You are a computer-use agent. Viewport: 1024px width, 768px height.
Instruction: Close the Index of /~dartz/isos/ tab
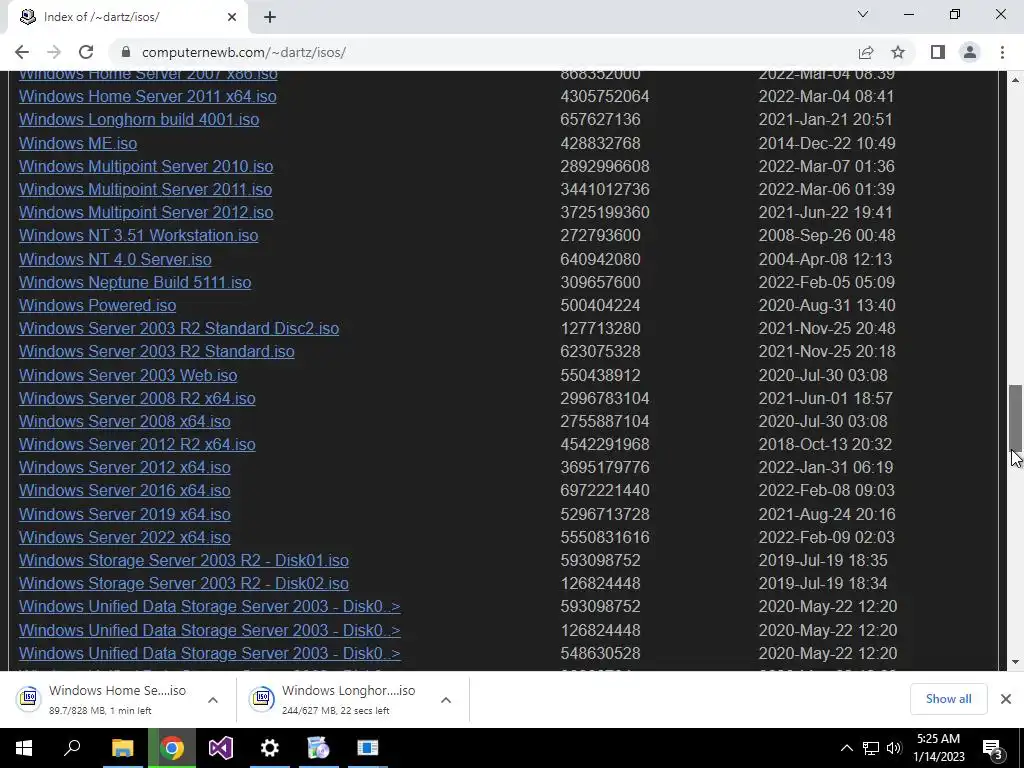coord(232,17)
